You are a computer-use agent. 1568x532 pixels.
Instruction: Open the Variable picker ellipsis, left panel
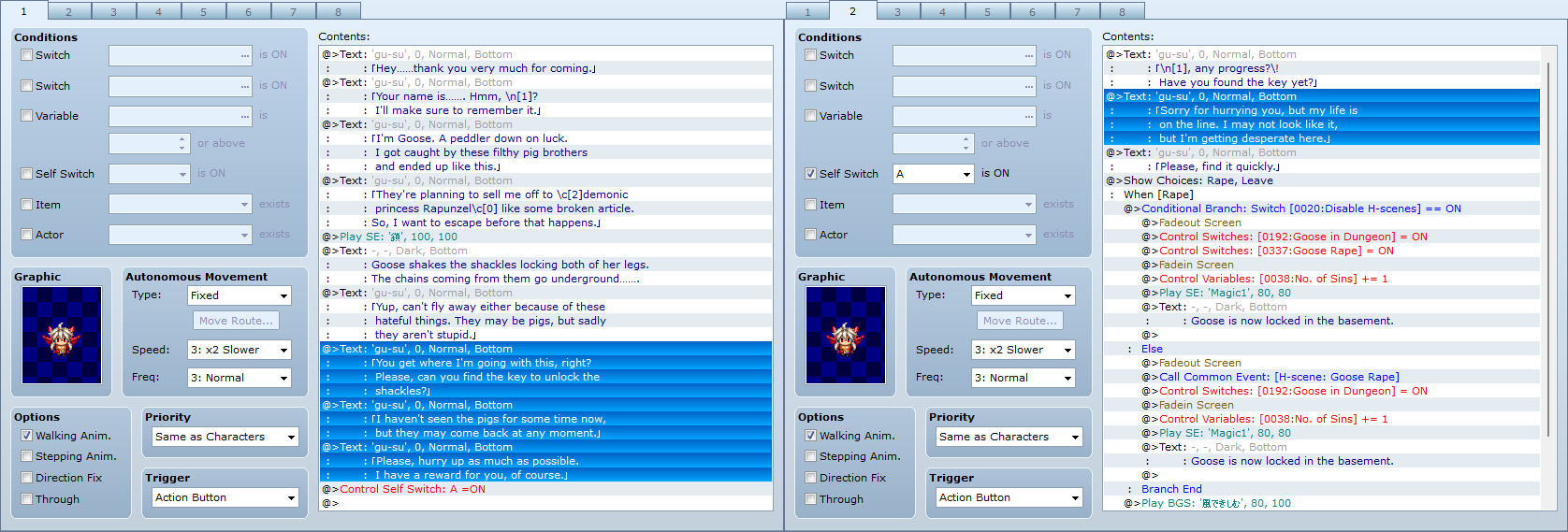245,116
